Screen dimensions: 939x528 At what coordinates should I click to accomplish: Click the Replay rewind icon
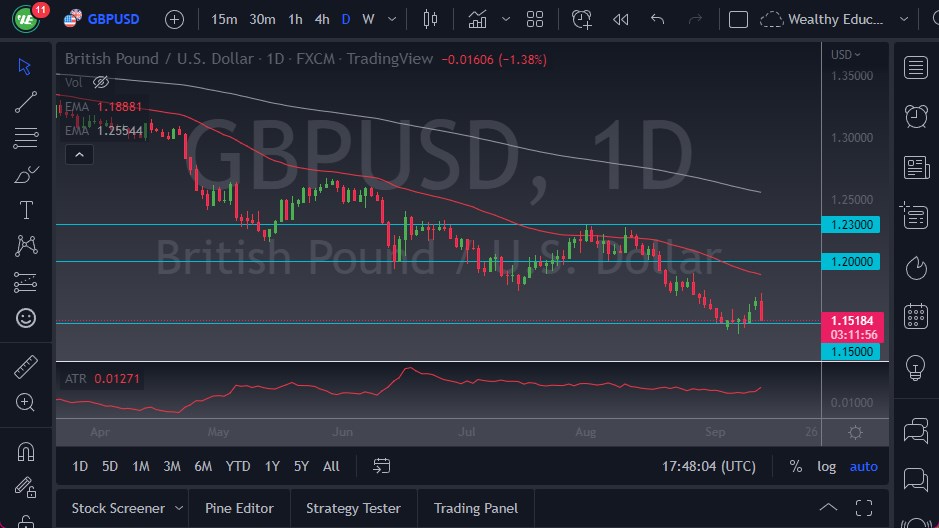621,19
